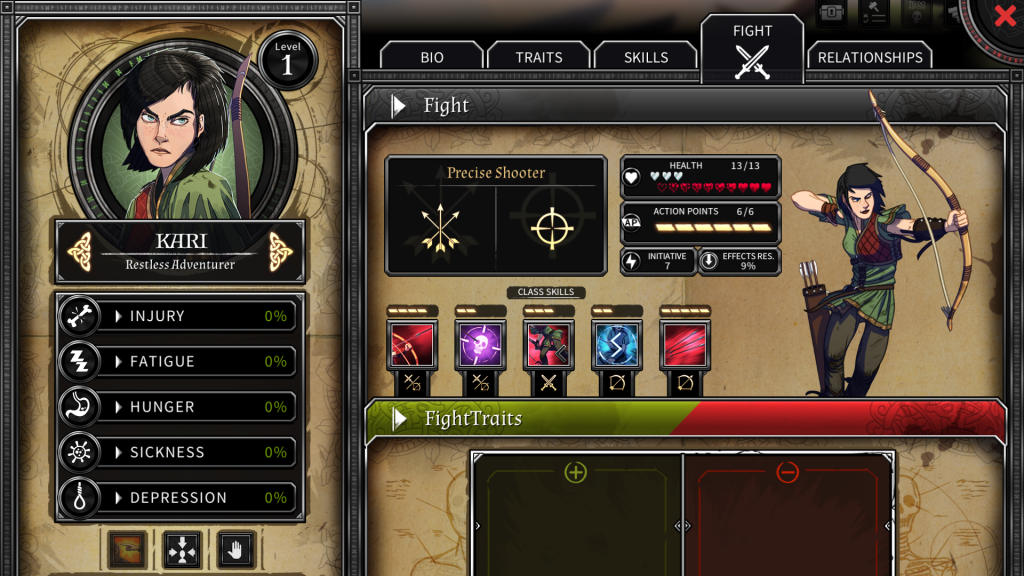1024x576 pixels.
Task: Switch to the BIO tab
Action: pyautogui.click(x=432, y=57)
